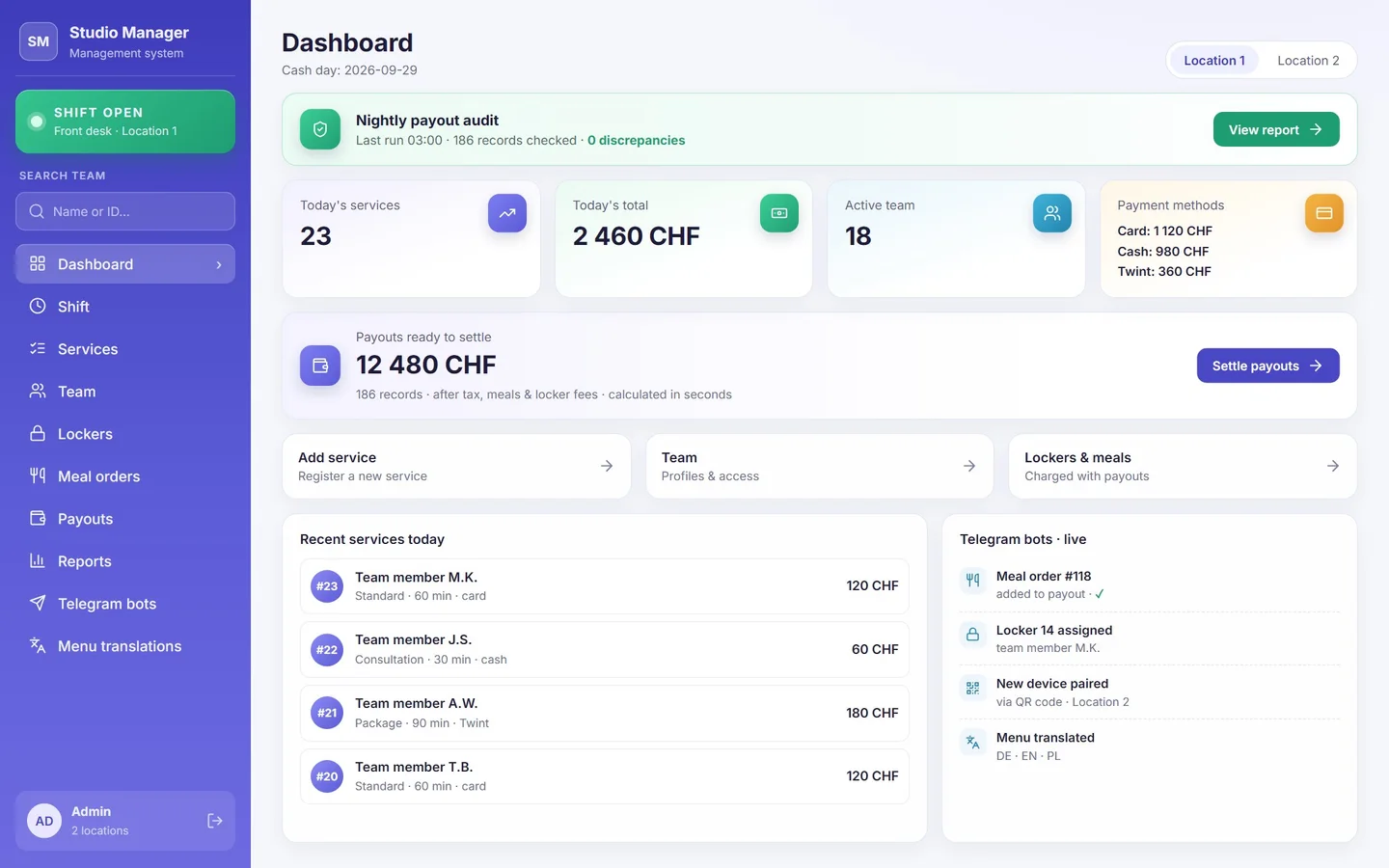
Task: Click the SM logo badge
Action: pyautogui.click(x=39, y=41)
